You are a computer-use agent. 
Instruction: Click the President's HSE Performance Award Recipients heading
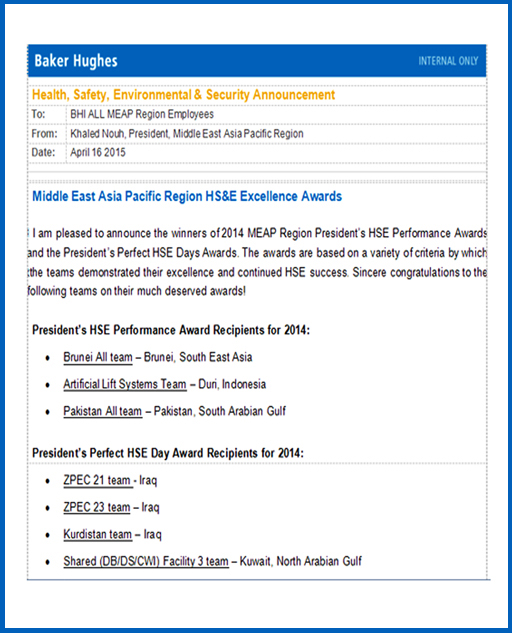coord(171,330)
